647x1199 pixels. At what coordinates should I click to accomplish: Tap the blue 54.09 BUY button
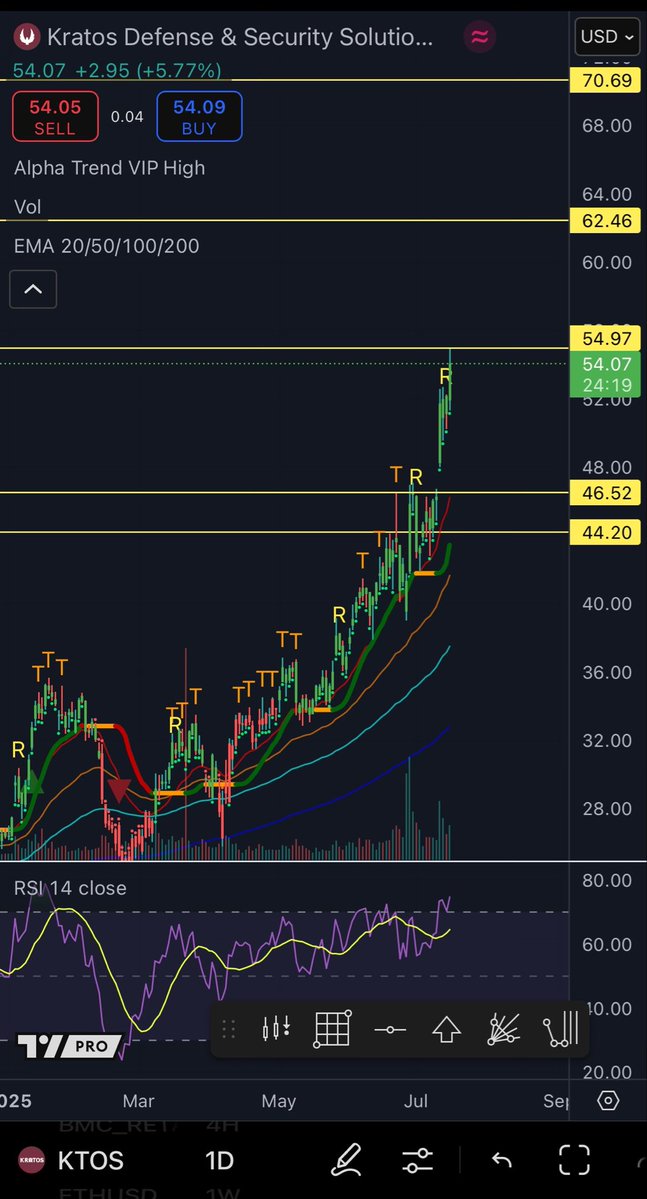[199, 116]
